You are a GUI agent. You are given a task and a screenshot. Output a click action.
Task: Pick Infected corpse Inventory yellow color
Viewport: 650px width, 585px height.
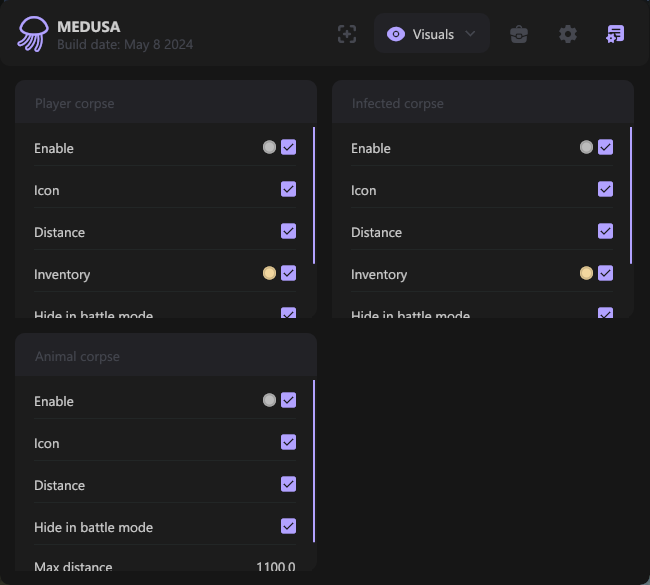[x=586, y=273]
